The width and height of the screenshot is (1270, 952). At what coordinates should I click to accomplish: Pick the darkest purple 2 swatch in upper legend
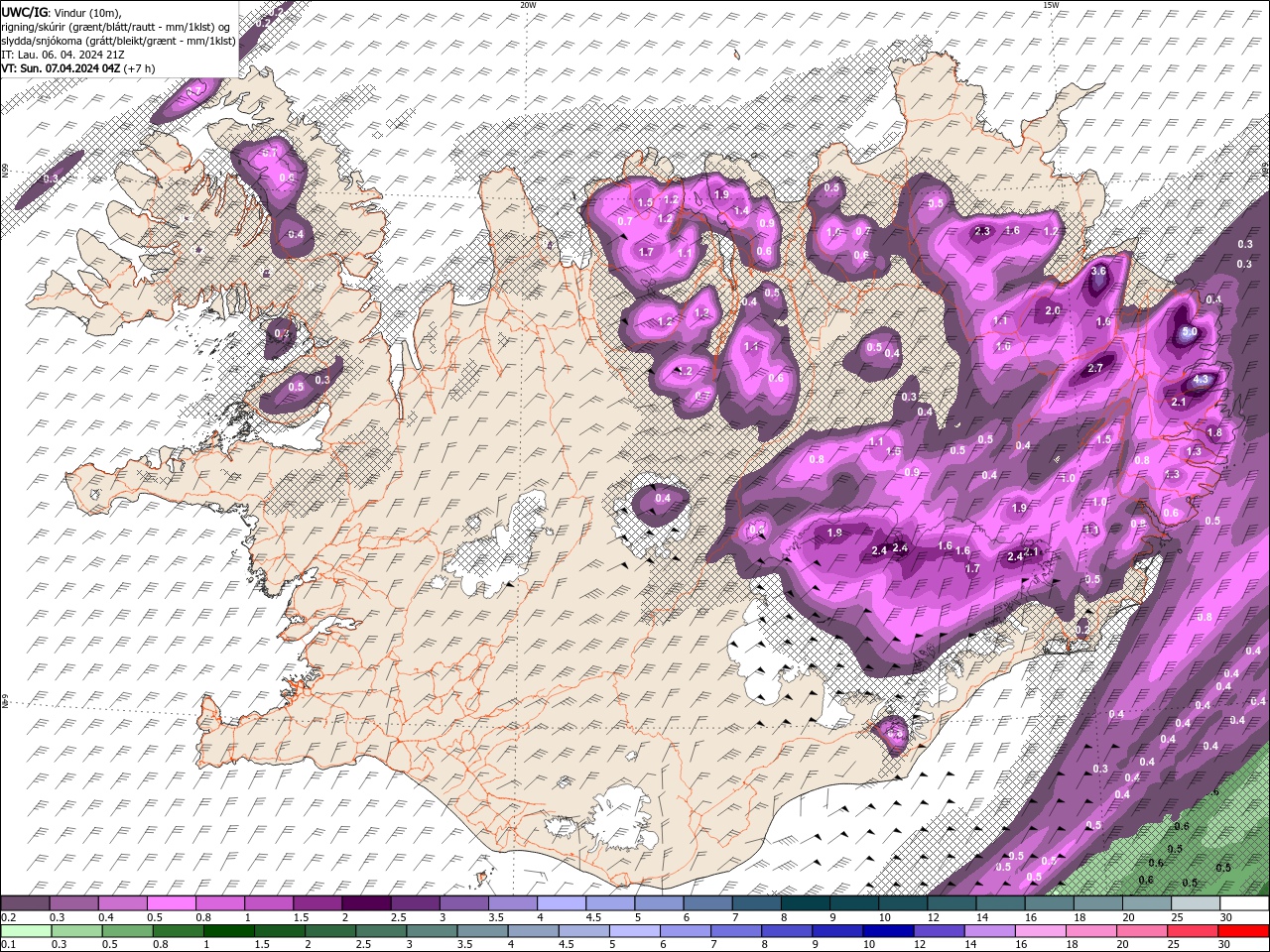pyautogui.click(x=366, y=903)
